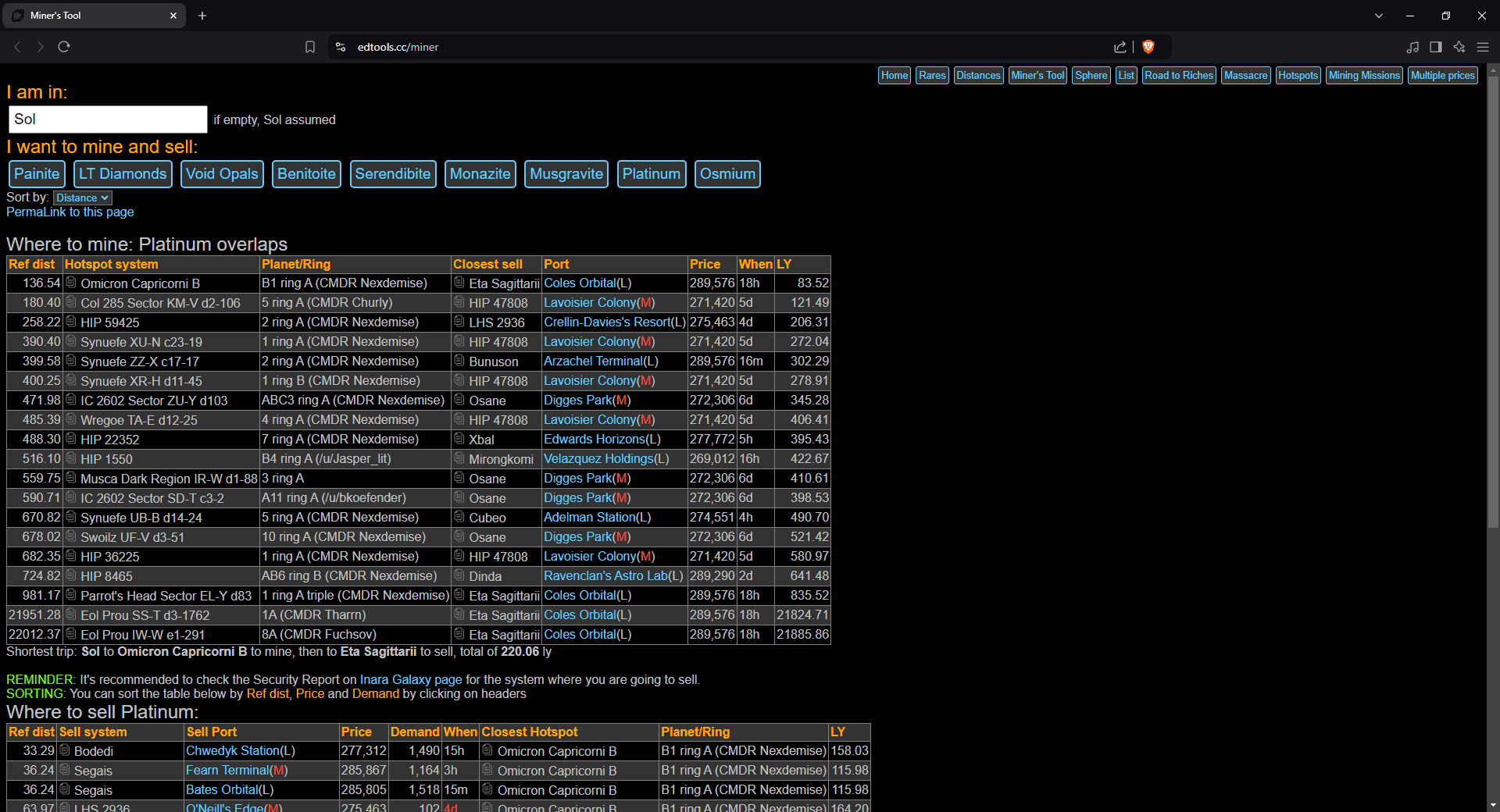This screenshot has width=1500, height=812.
Task: Click the Sol system input field
Action: [x=108, y=119]
